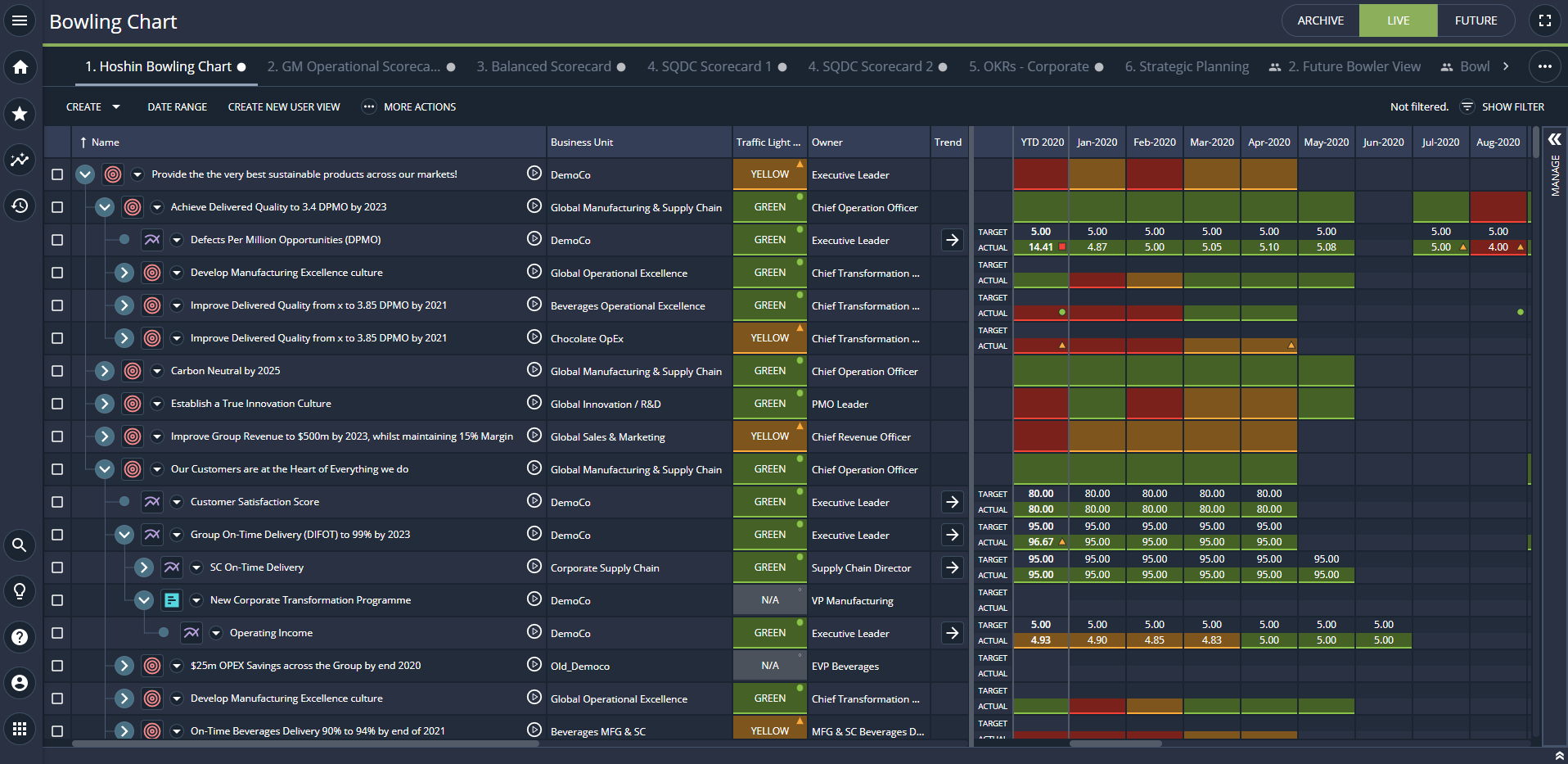Go to Home from the sidebar

point(20,67)
